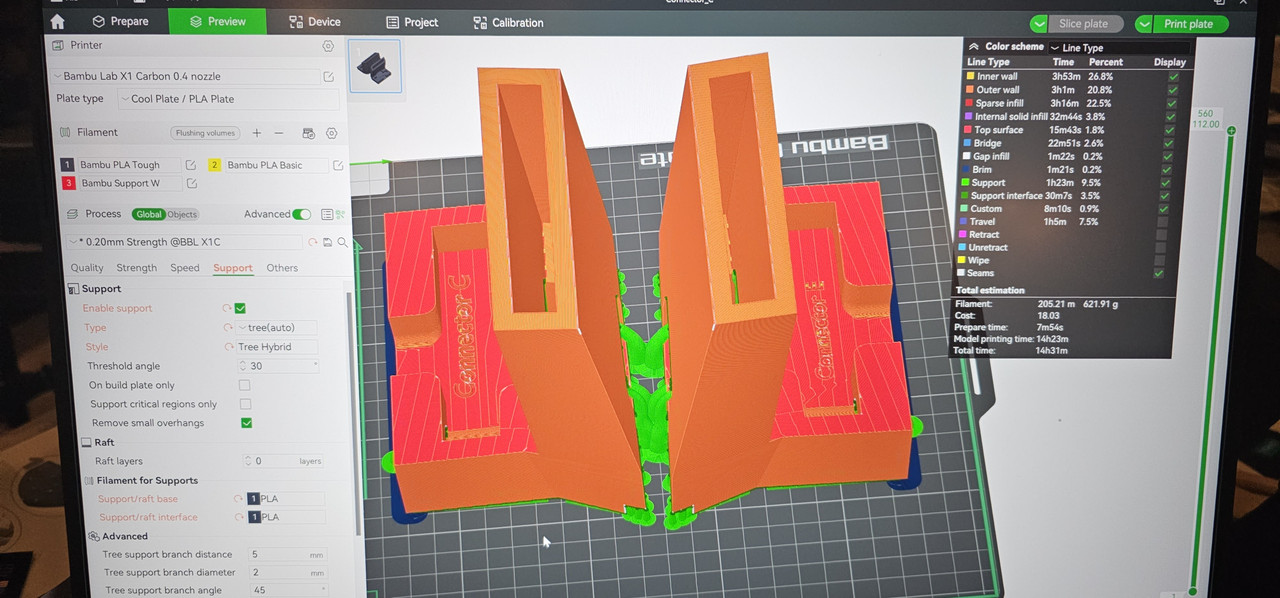Reset the support Type setting
The image size is (1280, 598).
pos(228,327)
